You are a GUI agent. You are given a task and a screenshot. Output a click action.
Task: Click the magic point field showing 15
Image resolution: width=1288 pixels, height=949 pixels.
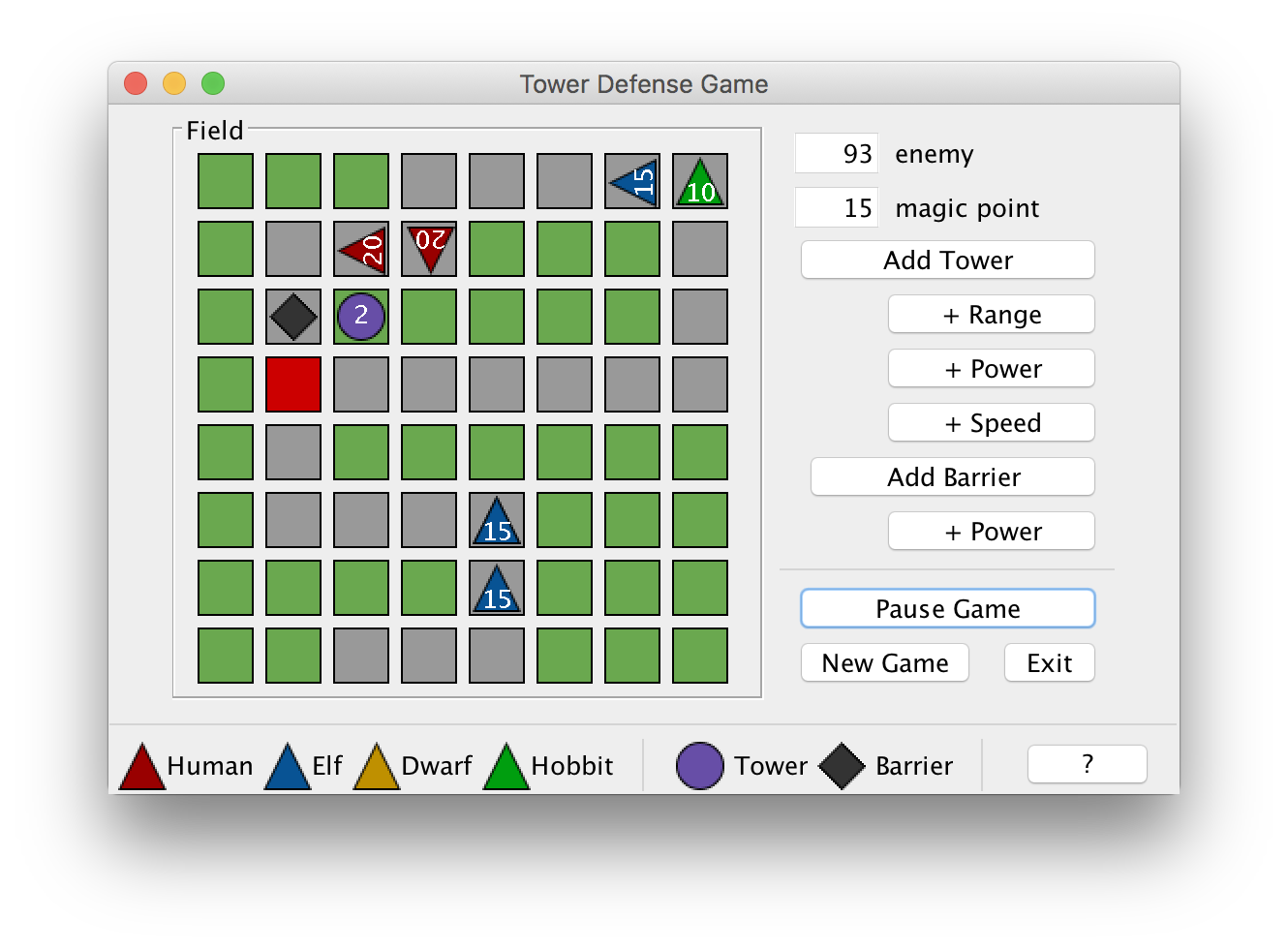coord(837,207)
